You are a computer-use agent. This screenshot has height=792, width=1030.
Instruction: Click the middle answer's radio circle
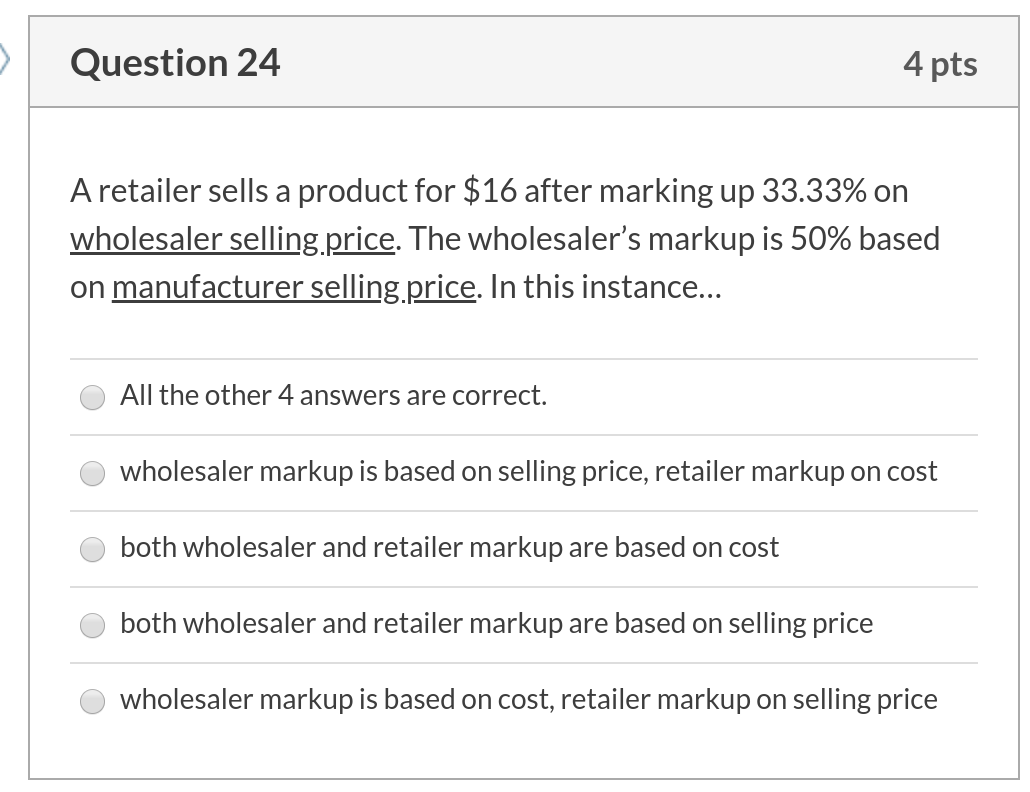point(92,549)
